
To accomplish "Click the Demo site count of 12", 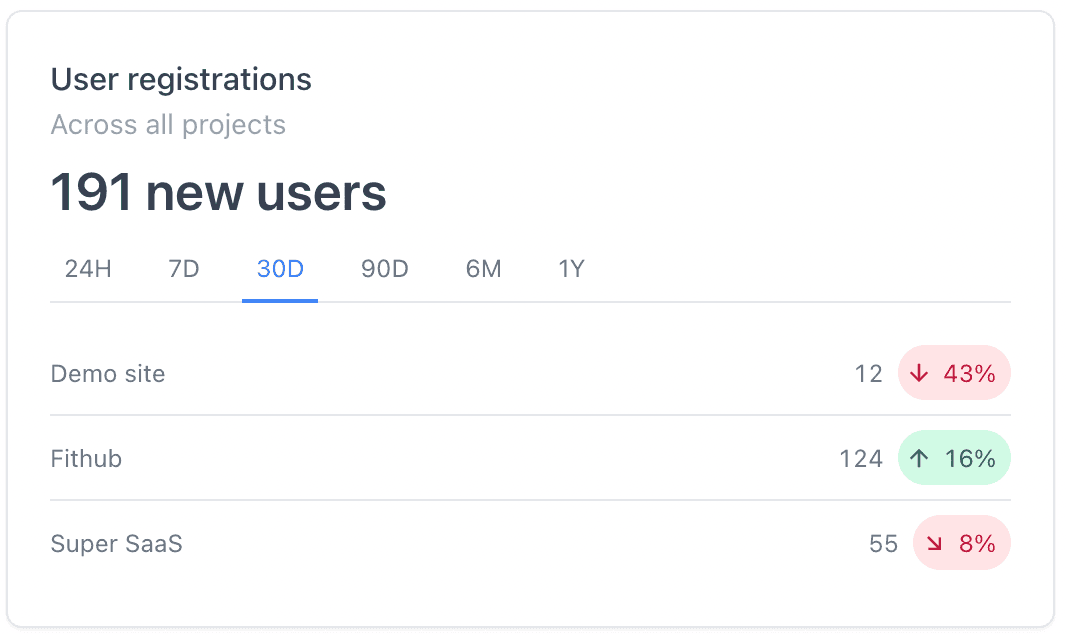I will pyautogui.click(x=868, y=374).
